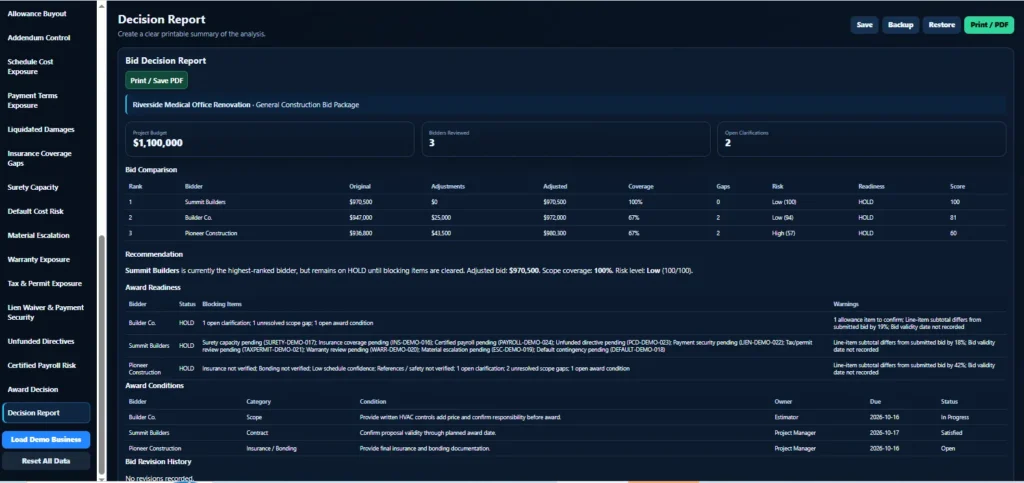
Task: Click Estimator owner cell
Action: click(x=786, y=417)
